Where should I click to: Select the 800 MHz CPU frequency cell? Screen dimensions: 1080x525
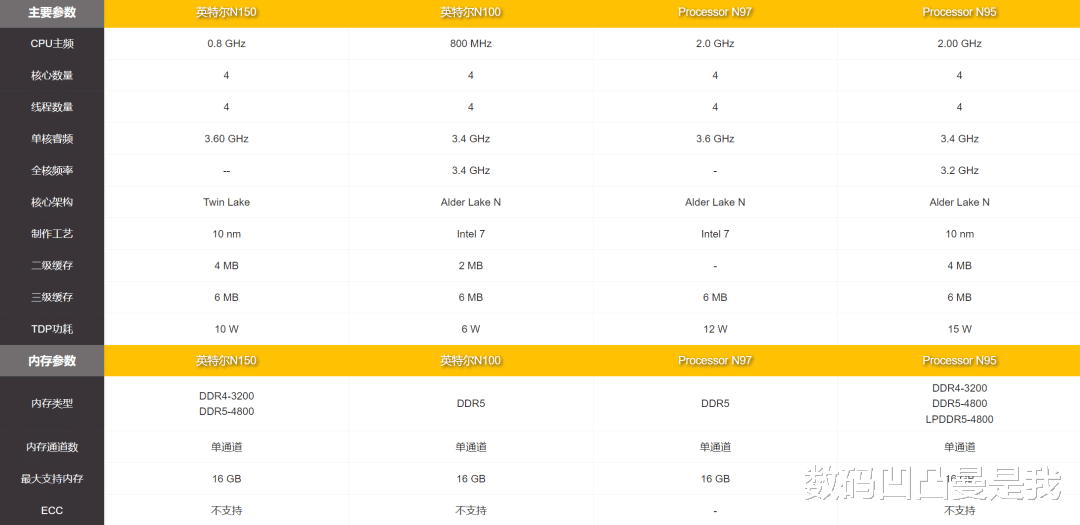click(470, 43)
